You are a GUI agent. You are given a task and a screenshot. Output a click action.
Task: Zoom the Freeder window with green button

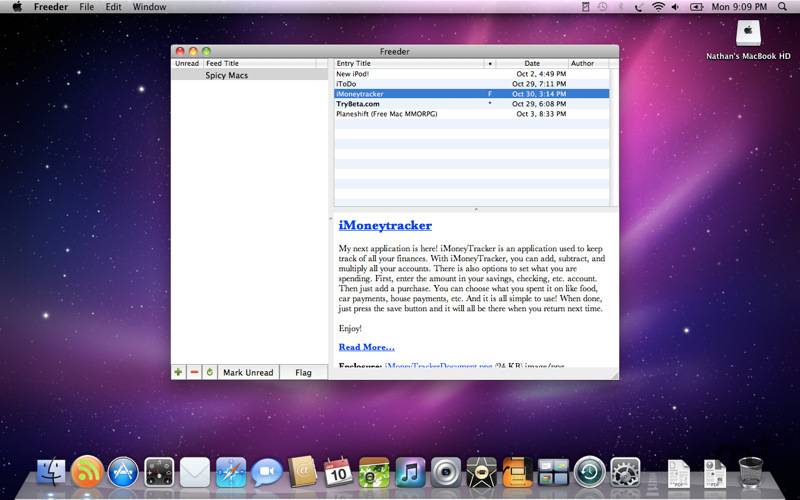tap(206, 51)
